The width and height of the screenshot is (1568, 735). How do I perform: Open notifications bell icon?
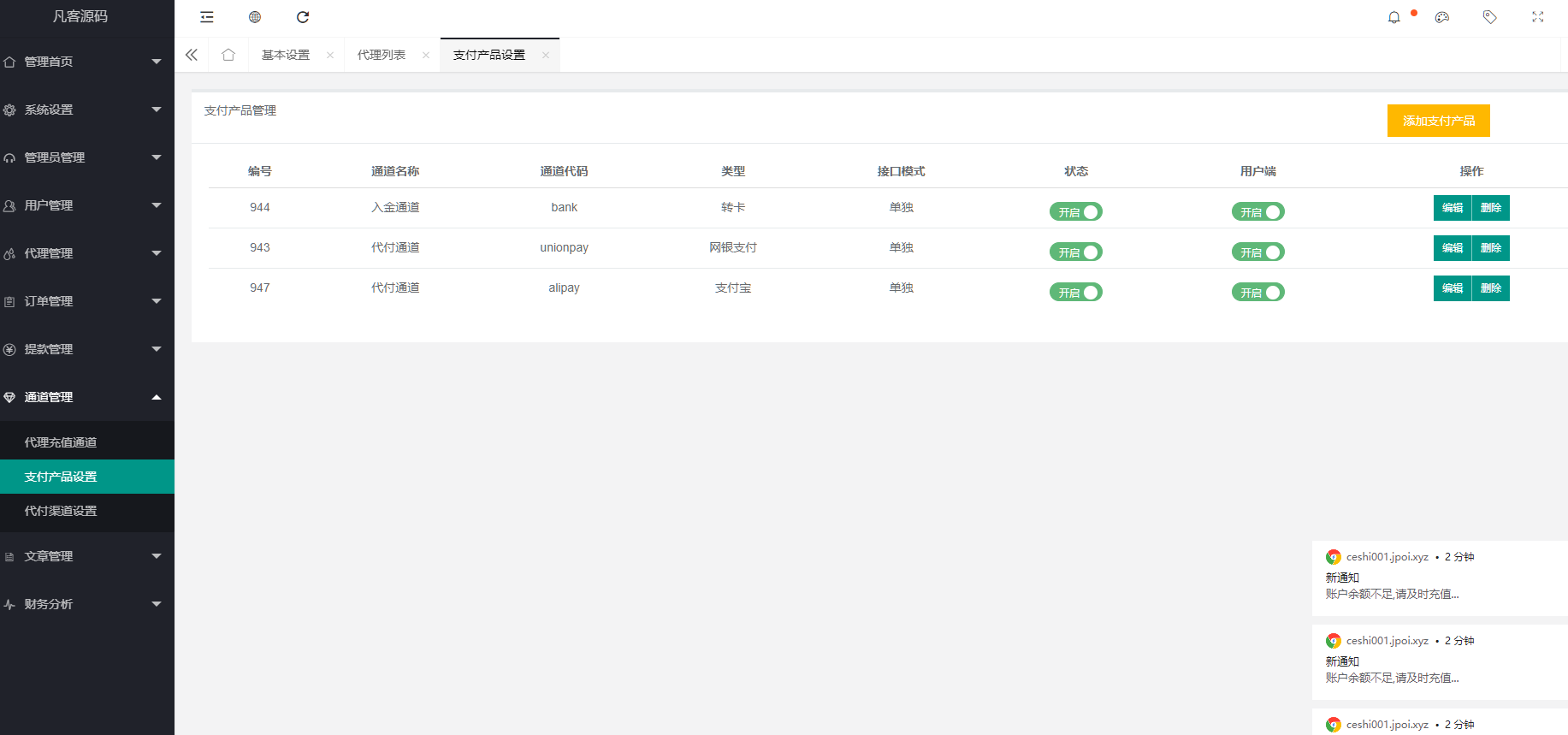[x=1394, y=17]
